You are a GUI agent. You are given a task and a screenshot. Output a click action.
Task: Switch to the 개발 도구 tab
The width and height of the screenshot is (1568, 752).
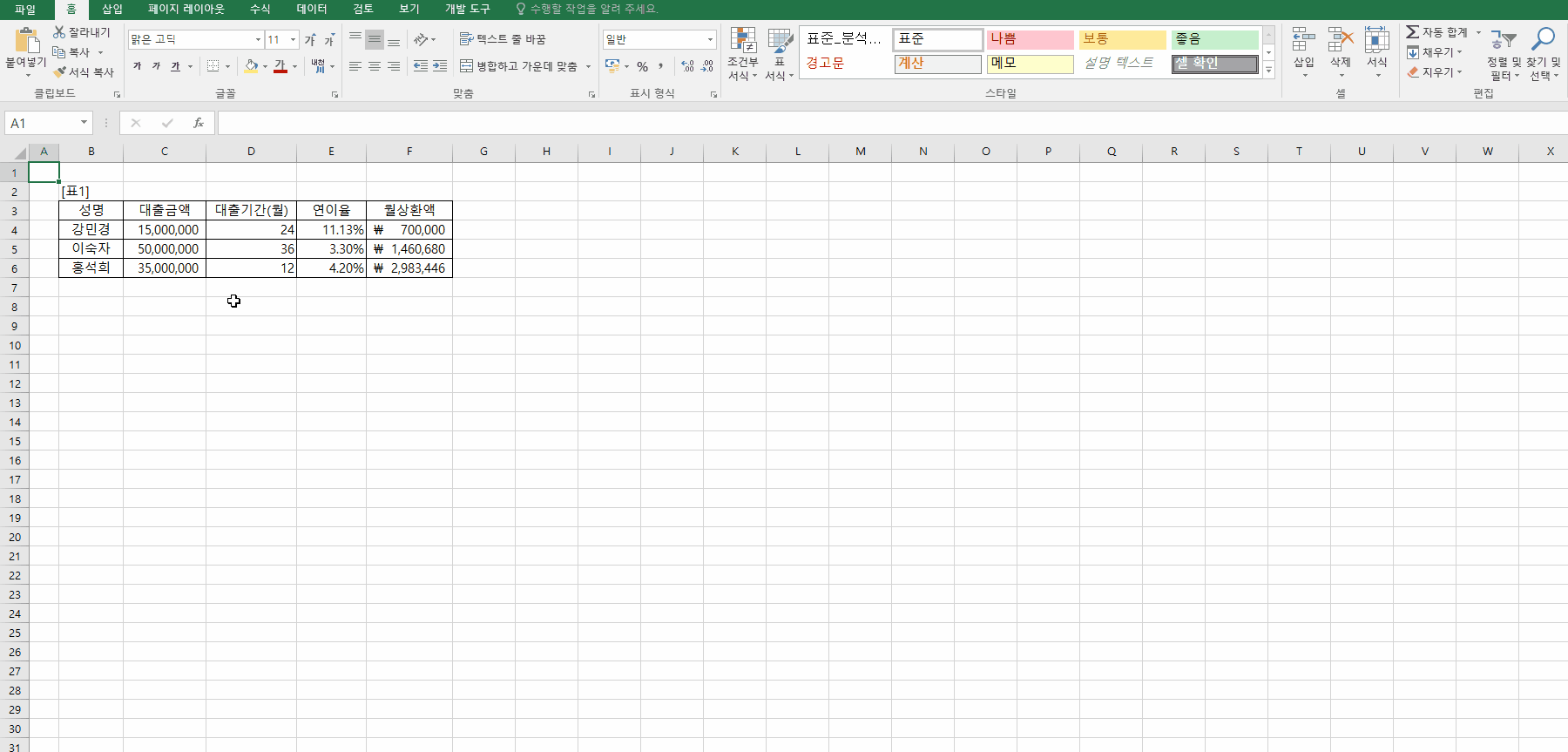point(467,10)
